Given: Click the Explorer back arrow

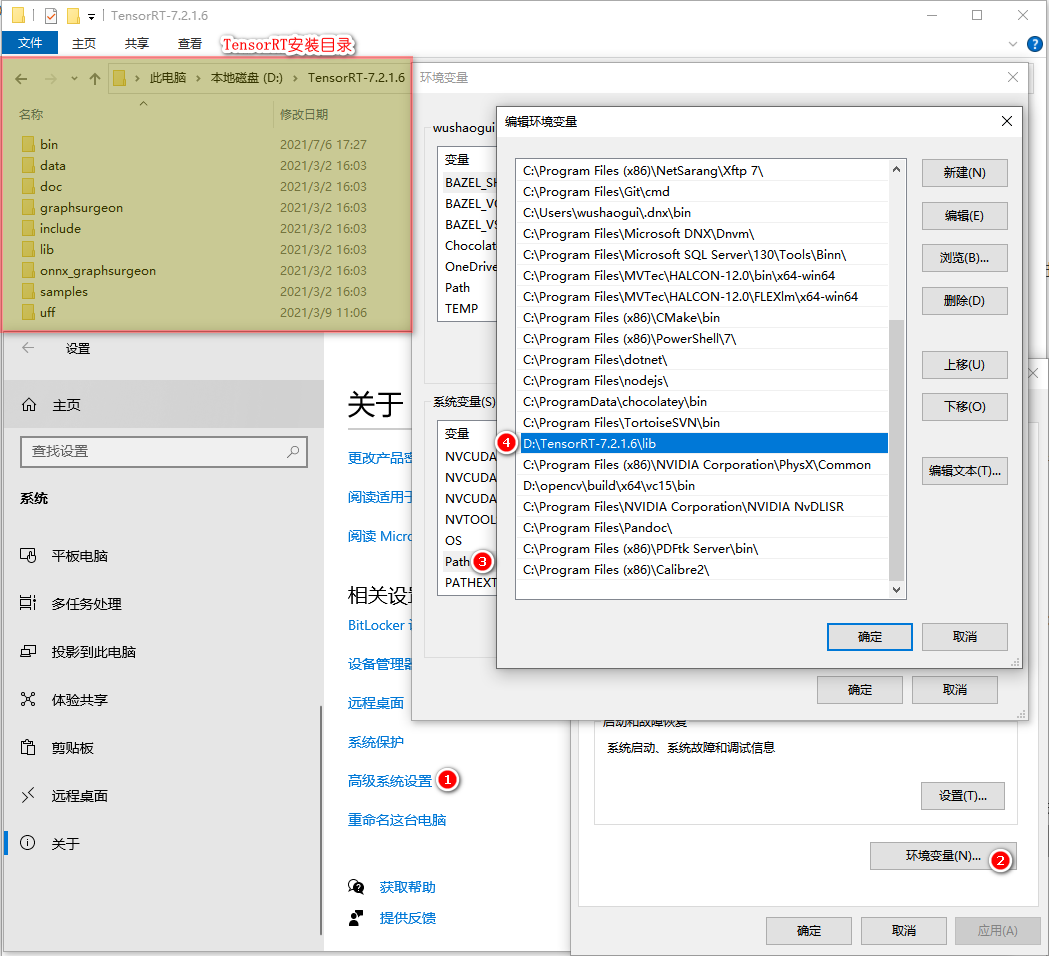Looking at the screenshot, I should pyautogui.click(x=21, y=78).
